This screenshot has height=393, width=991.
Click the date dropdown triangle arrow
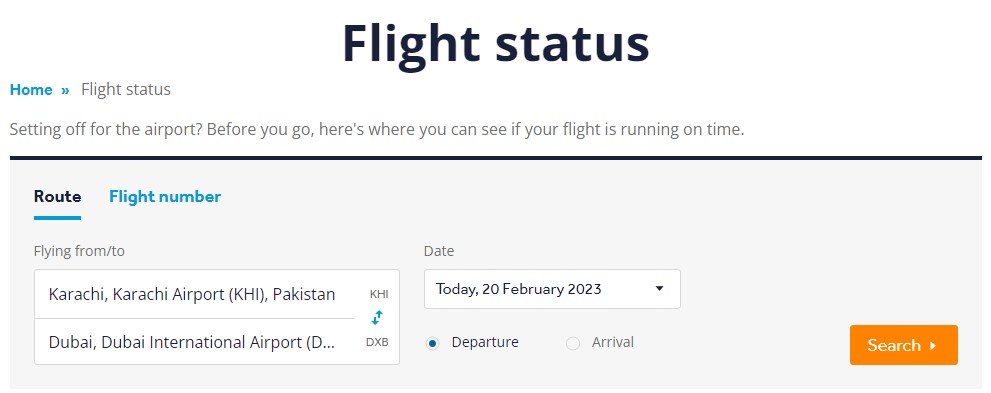(x=659, y=289)
